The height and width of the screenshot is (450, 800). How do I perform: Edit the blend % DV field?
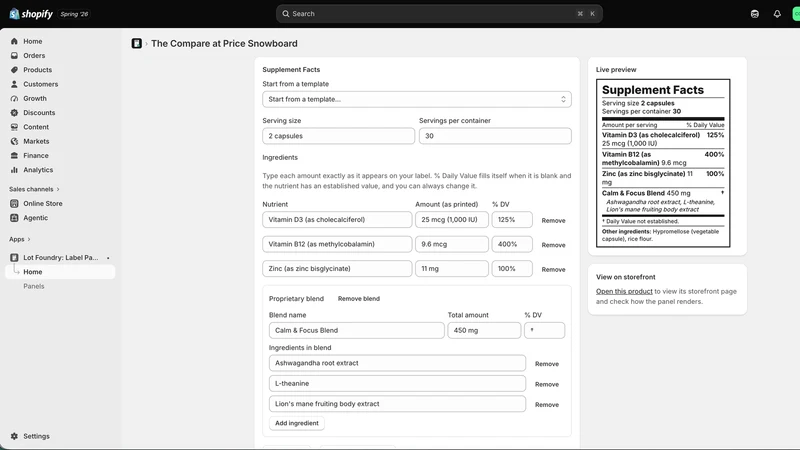pyautogui.click(x=544, y=331)
